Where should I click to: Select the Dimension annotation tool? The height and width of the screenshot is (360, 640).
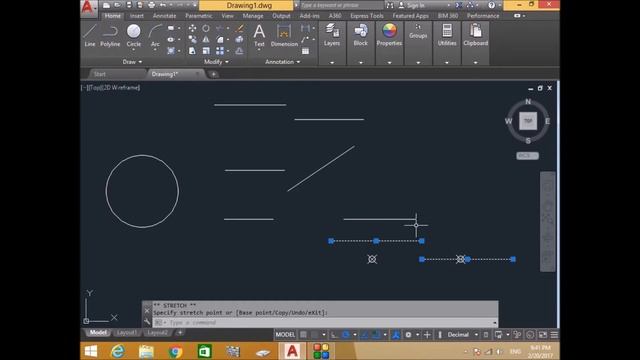tap(284, 35)
